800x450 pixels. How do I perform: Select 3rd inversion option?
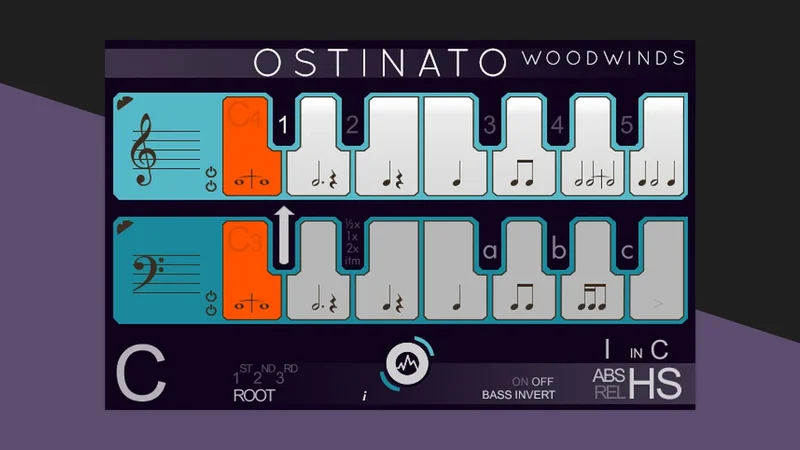(287, 374)
